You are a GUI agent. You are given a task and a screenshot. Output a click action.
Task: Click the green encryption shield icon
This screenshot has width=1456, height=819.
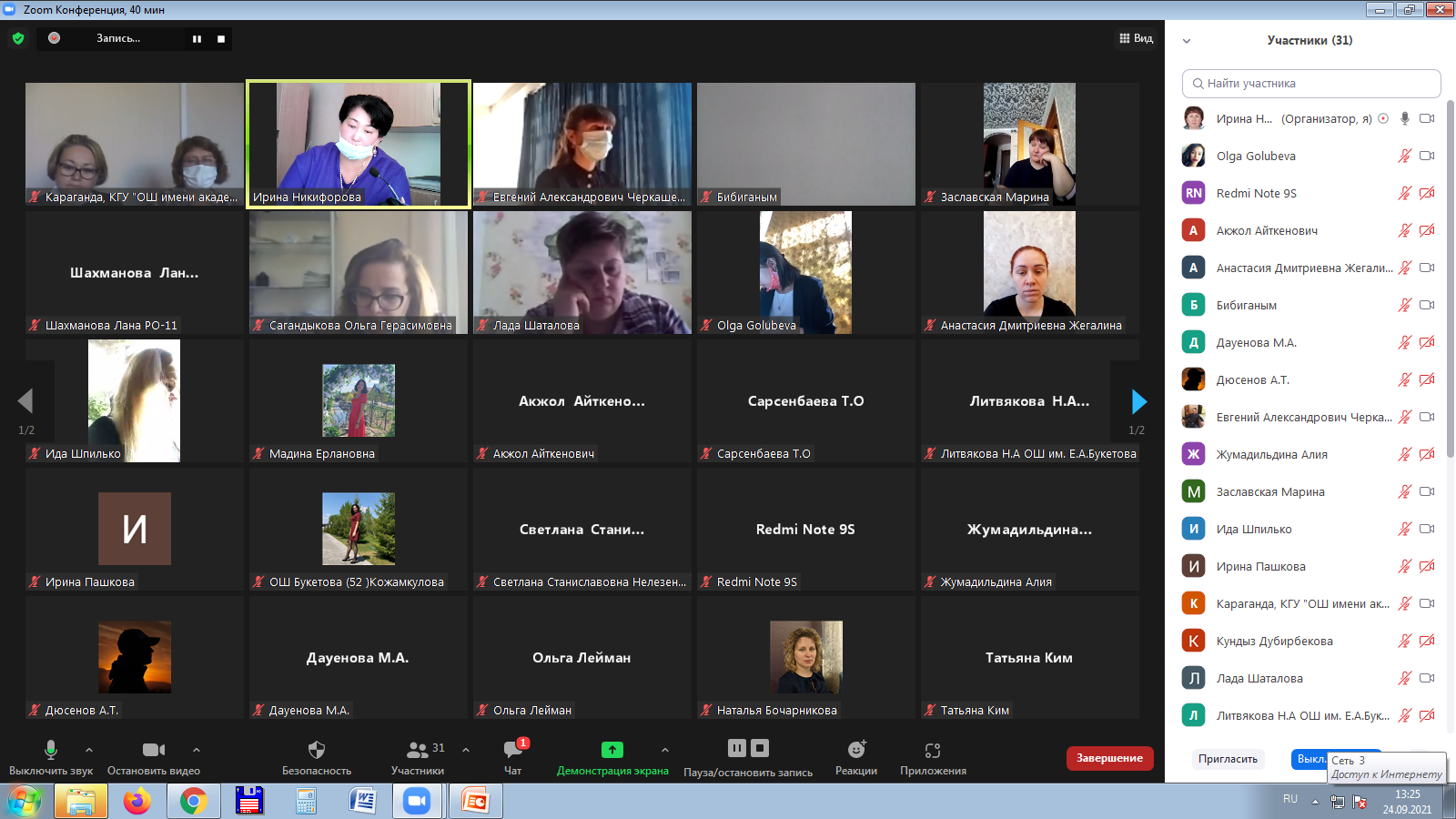click(x=18, y=38)
